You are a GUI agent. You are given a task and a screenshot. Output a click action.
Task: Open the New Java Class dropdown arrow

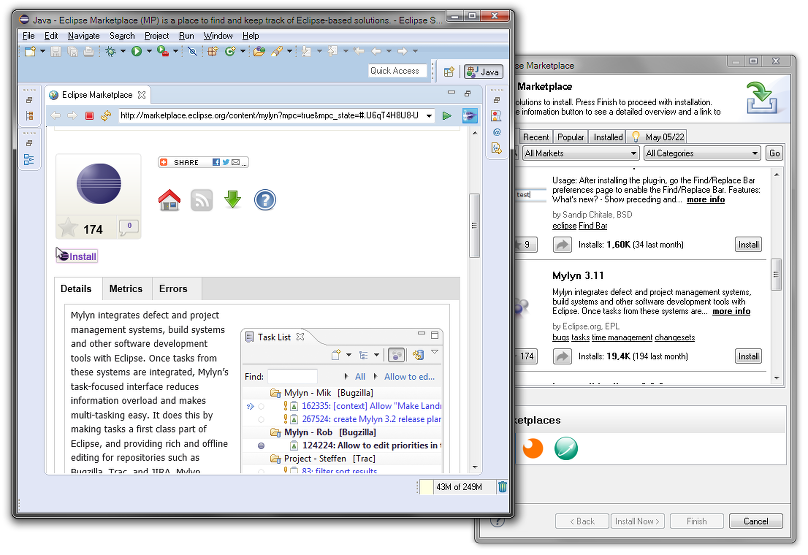[x=242, y=51]
